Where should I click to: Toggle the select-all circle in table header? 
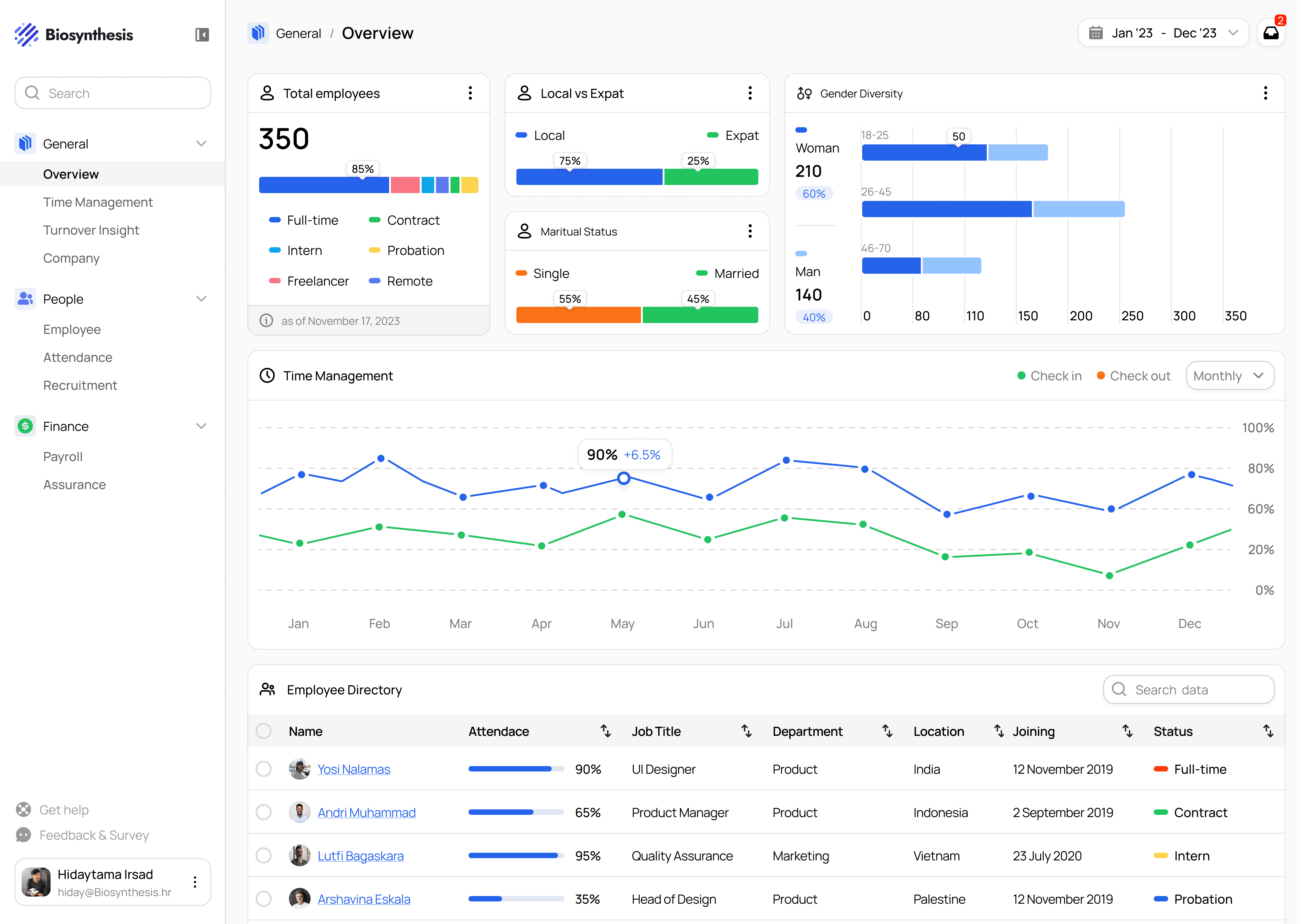coord(264,731)
